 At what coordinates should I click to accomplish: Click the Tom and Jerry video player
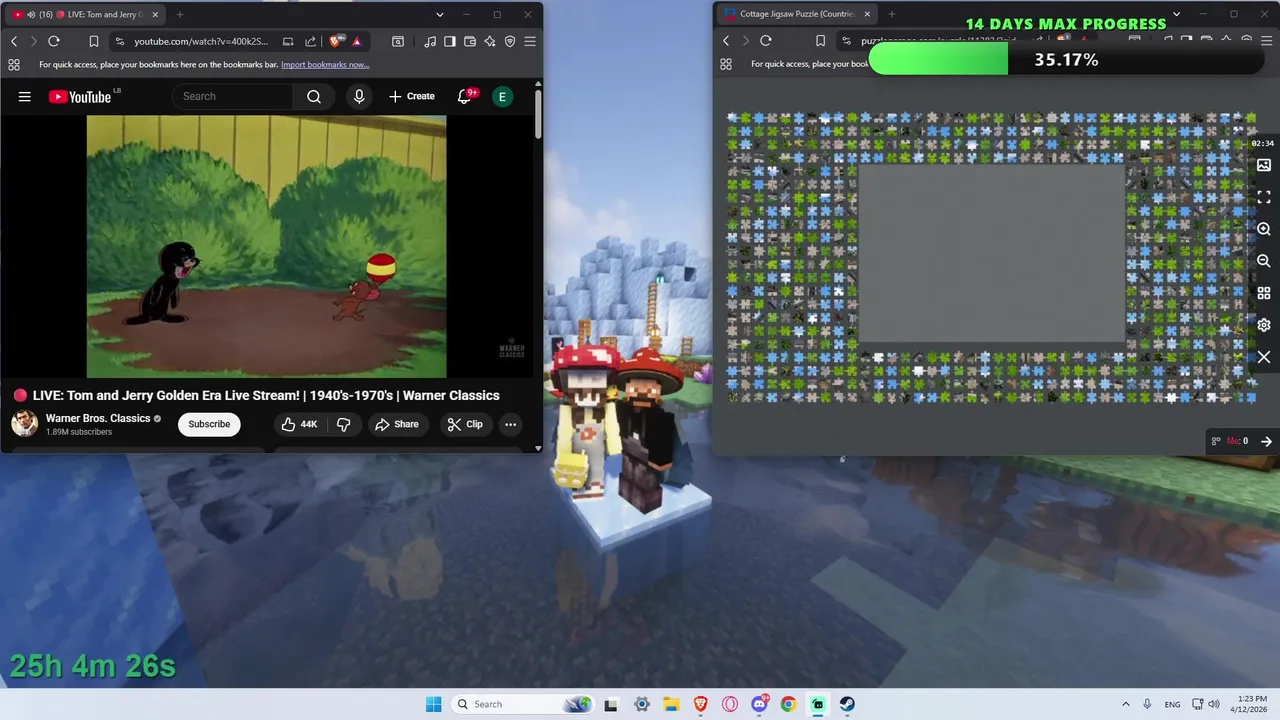266,246
